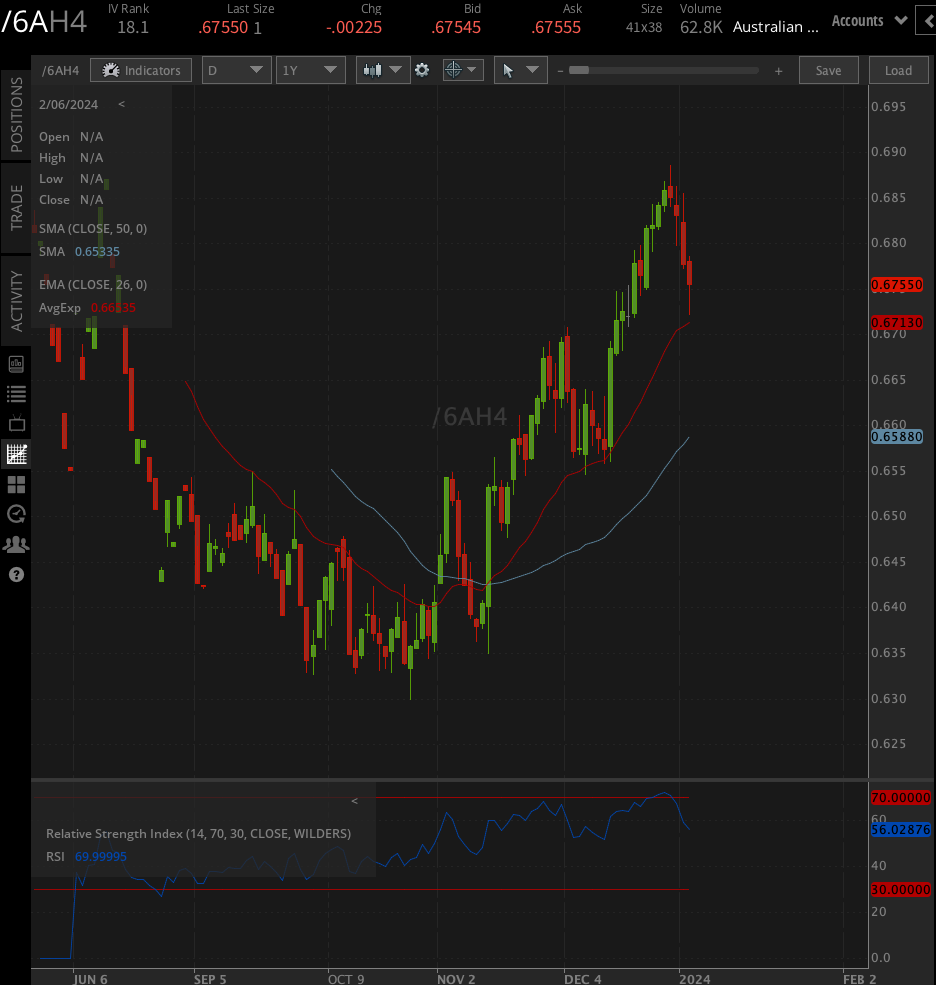The height and width of the screenshot is (985, 936).
Task: Click the NOV 2 date axis label
Action: coord(456,979)
